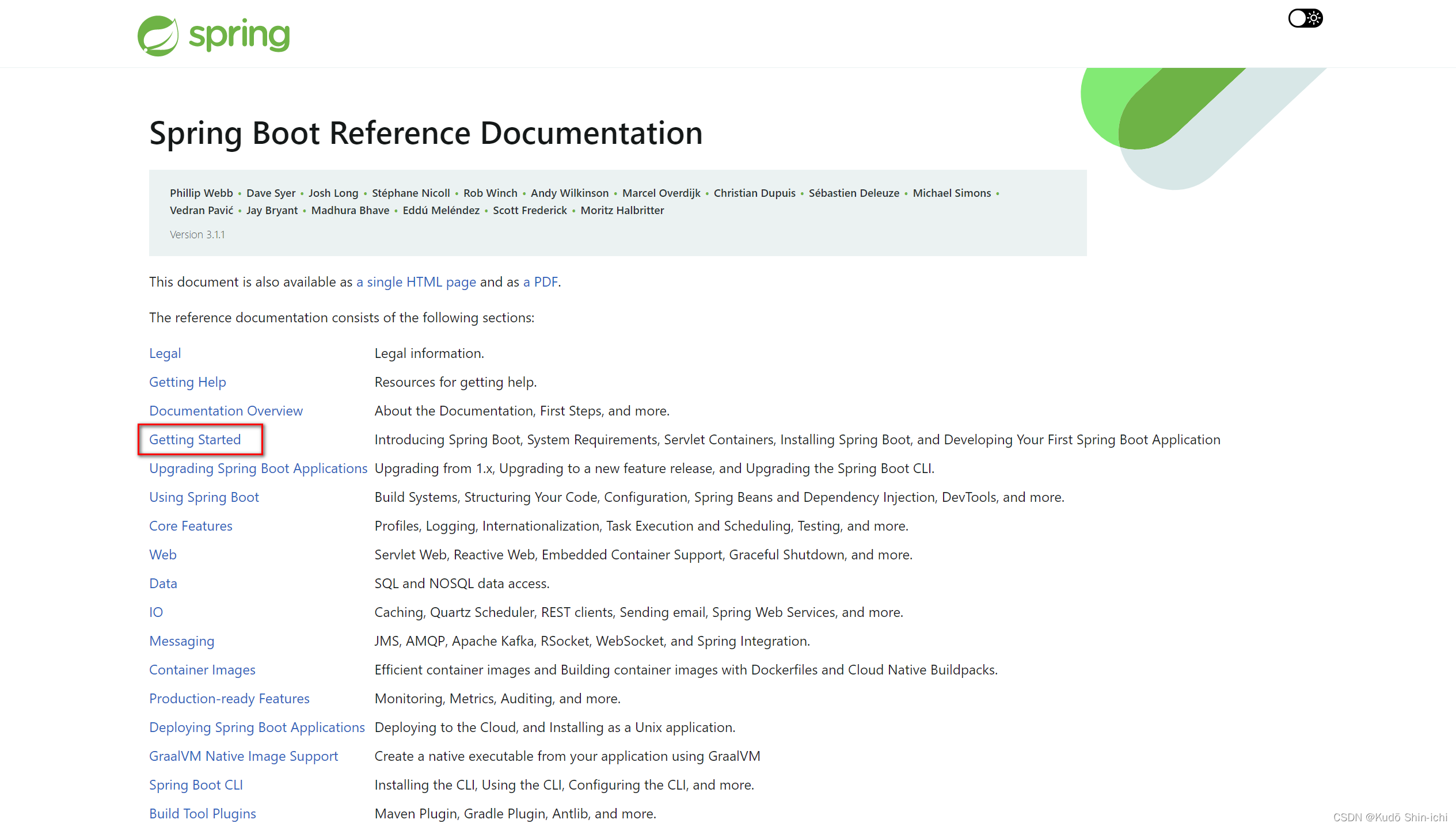Click the Version 3.1.1 text
Screen dimensions: 1456x827
[x=197, y=235]
